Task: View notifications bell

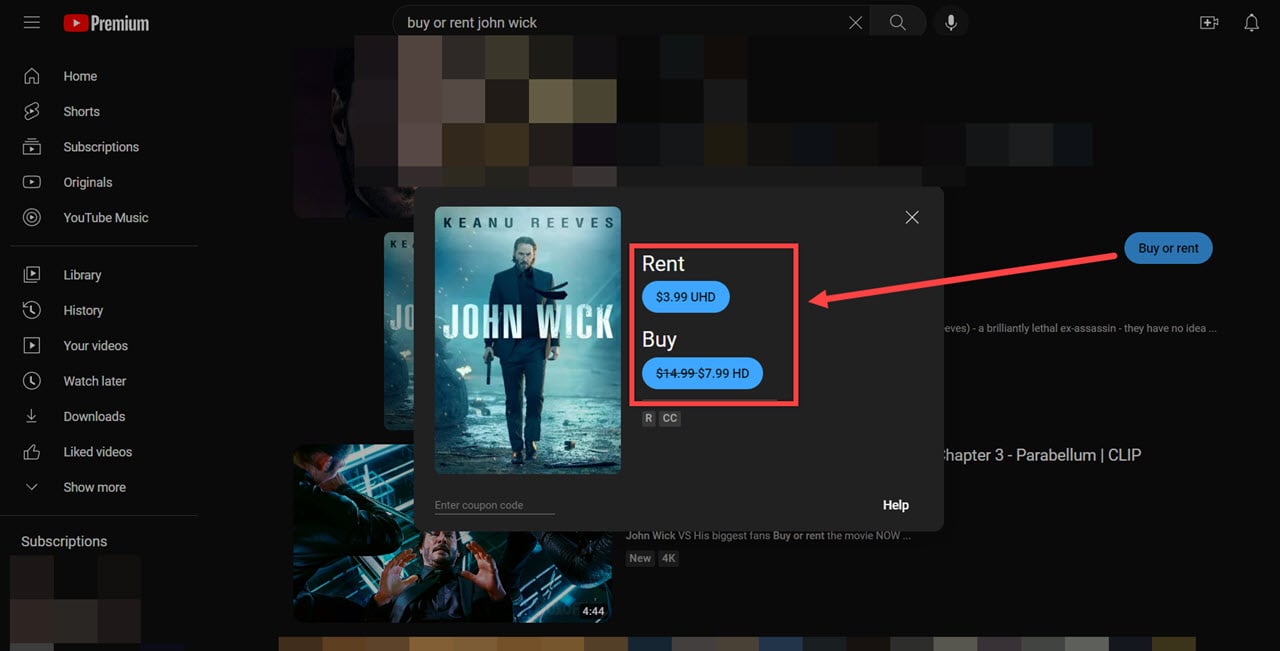Action: [1251, 22]
